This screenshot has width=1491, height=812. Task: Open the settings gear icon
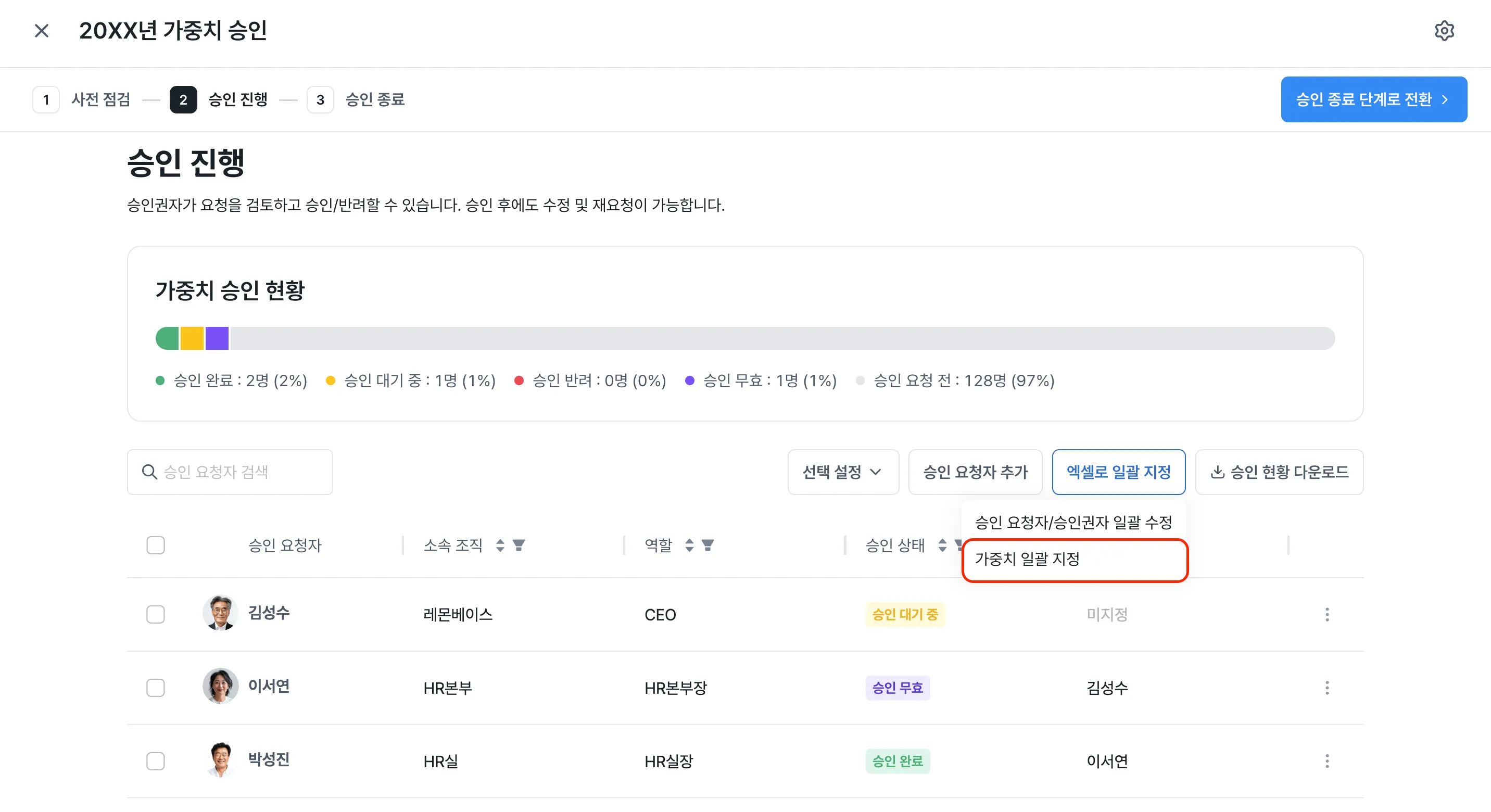[x=1444, y=31]
